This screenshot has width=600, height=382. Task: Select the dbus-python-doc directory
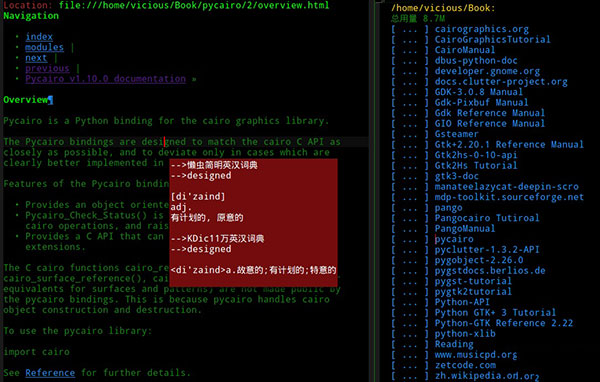476,60
